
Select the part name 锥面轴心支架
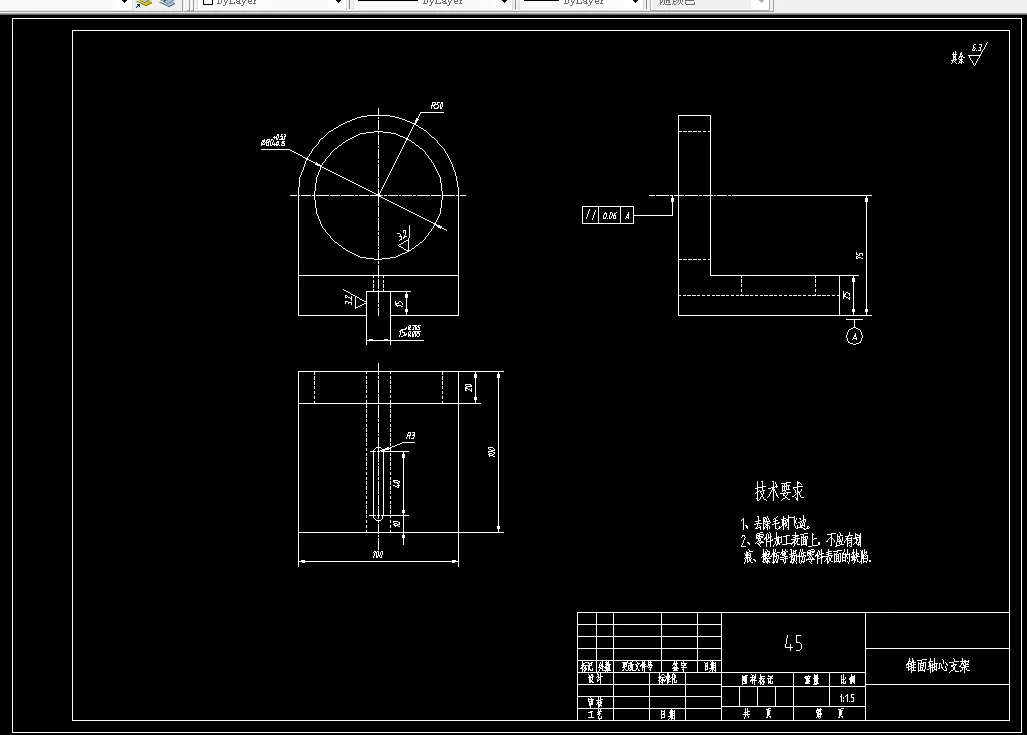pos(937,666)
